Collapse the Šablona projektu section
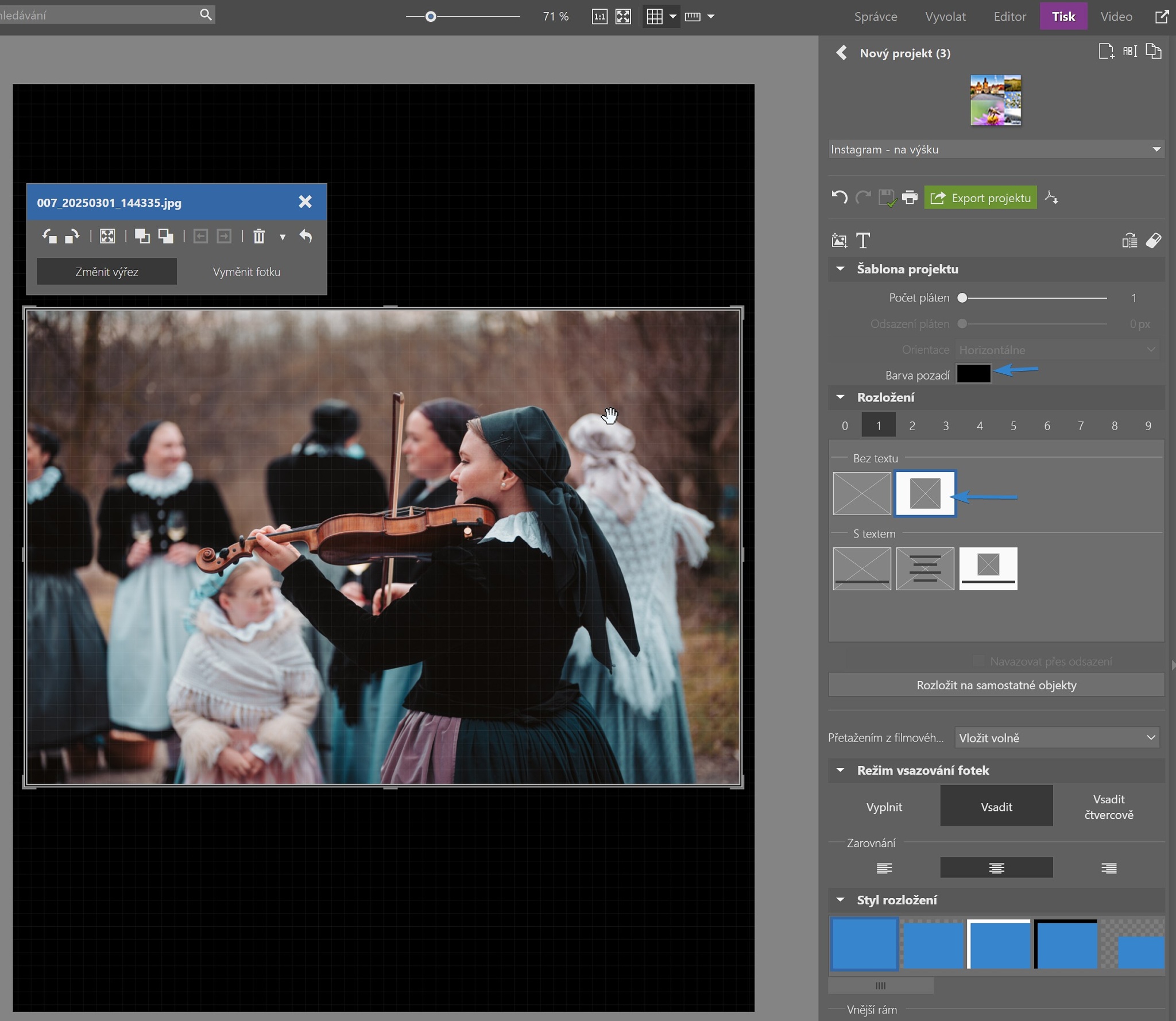Screen dimensions: 1176x1021 point(841,269)
